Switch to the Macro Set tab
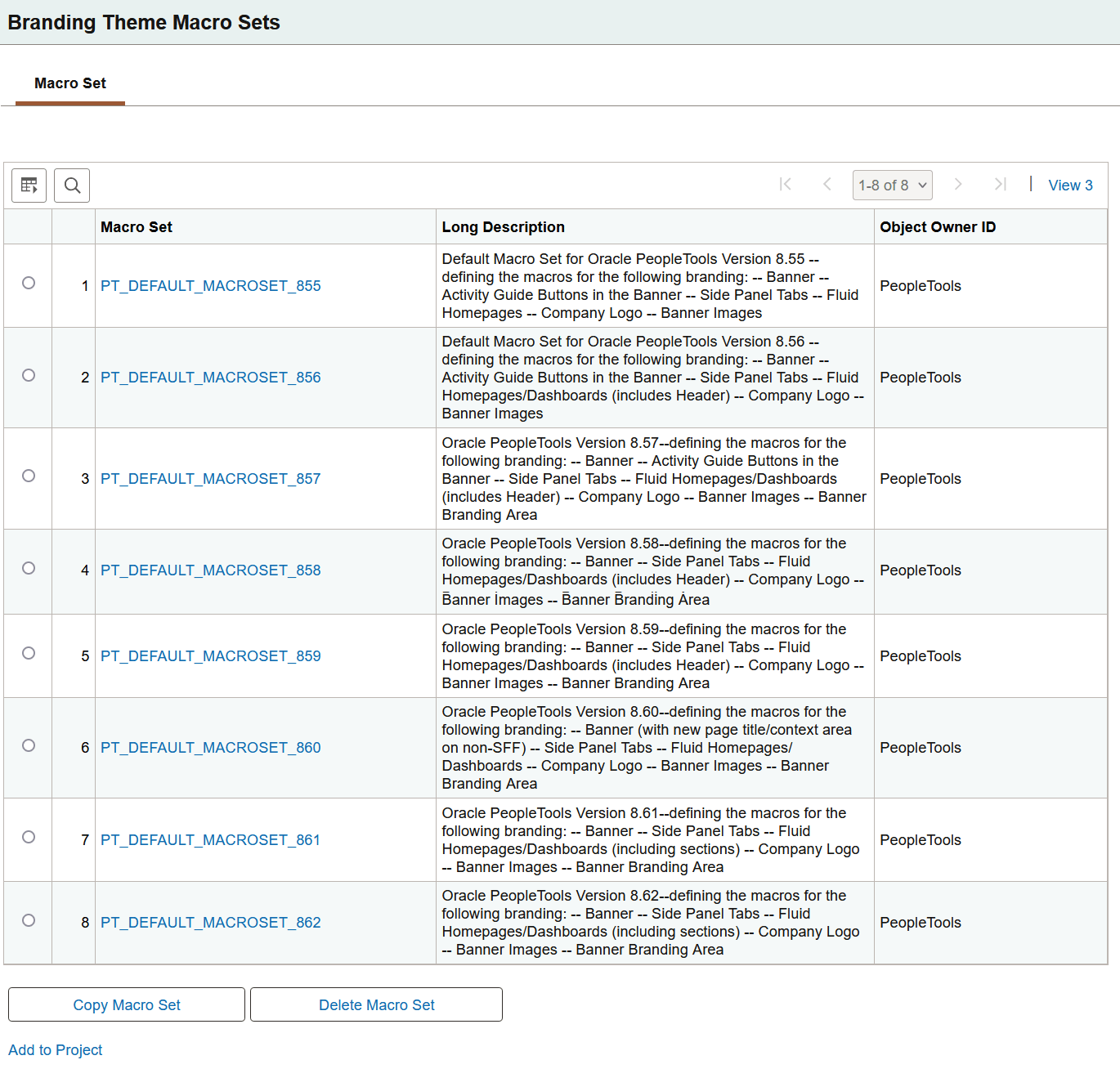This screenshot has height=1069, width=1120. [70, 83]
